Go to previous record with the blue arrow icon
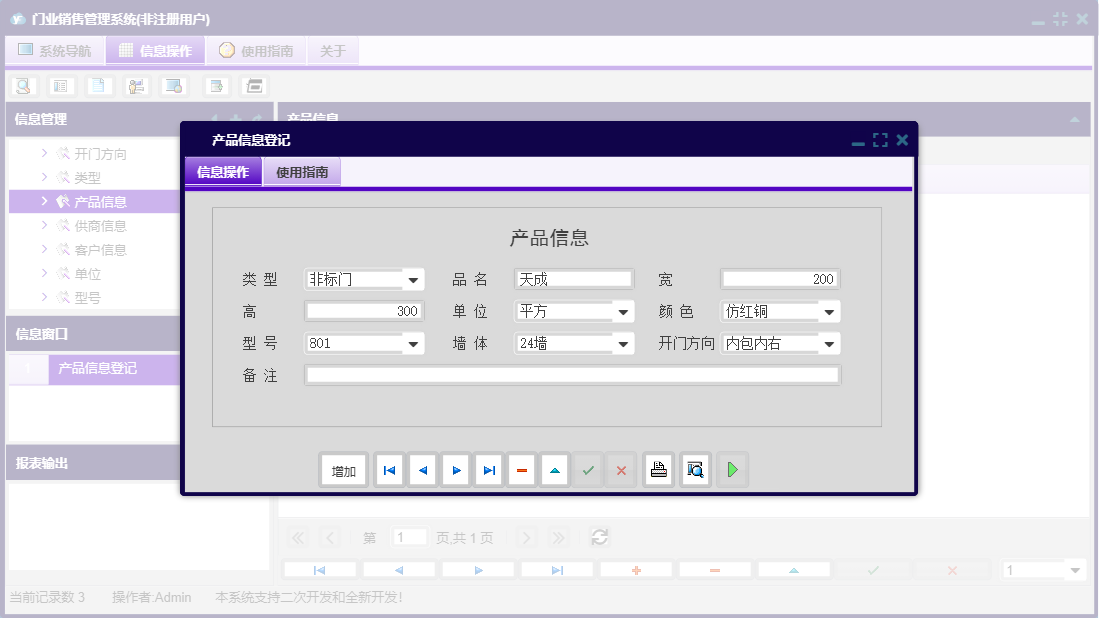Image resolution: width=1099 pixels, height=618 pixels. [422, 470]
